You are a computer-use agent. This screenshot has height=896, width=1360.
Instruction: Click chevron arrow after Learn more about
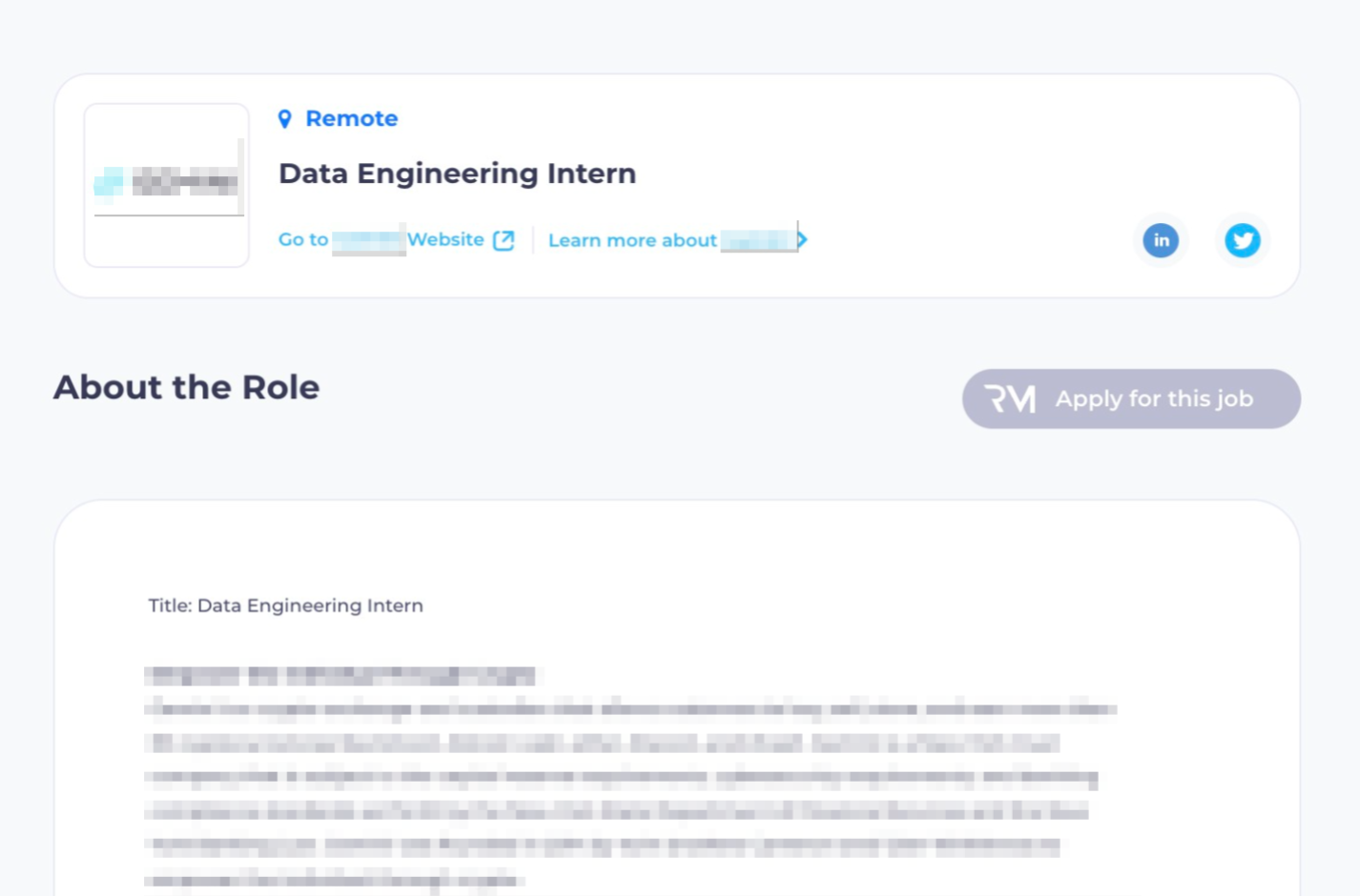pos(803,240)
